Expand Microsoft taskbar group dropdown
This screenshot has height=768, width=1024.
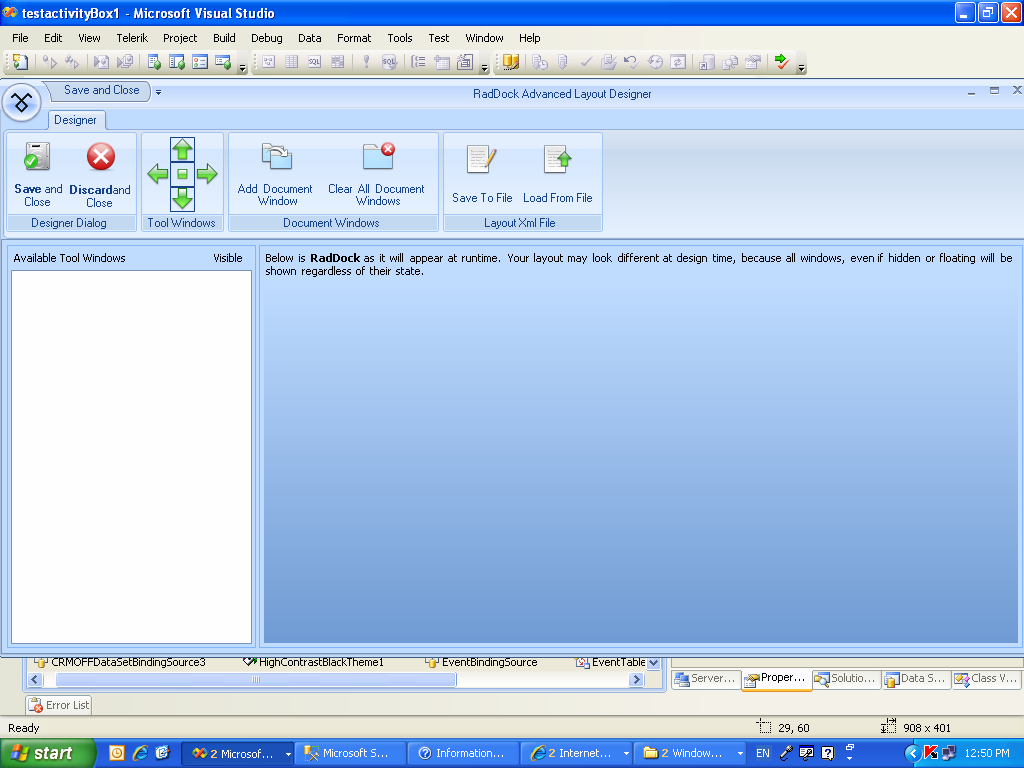(x=287, y=754)
